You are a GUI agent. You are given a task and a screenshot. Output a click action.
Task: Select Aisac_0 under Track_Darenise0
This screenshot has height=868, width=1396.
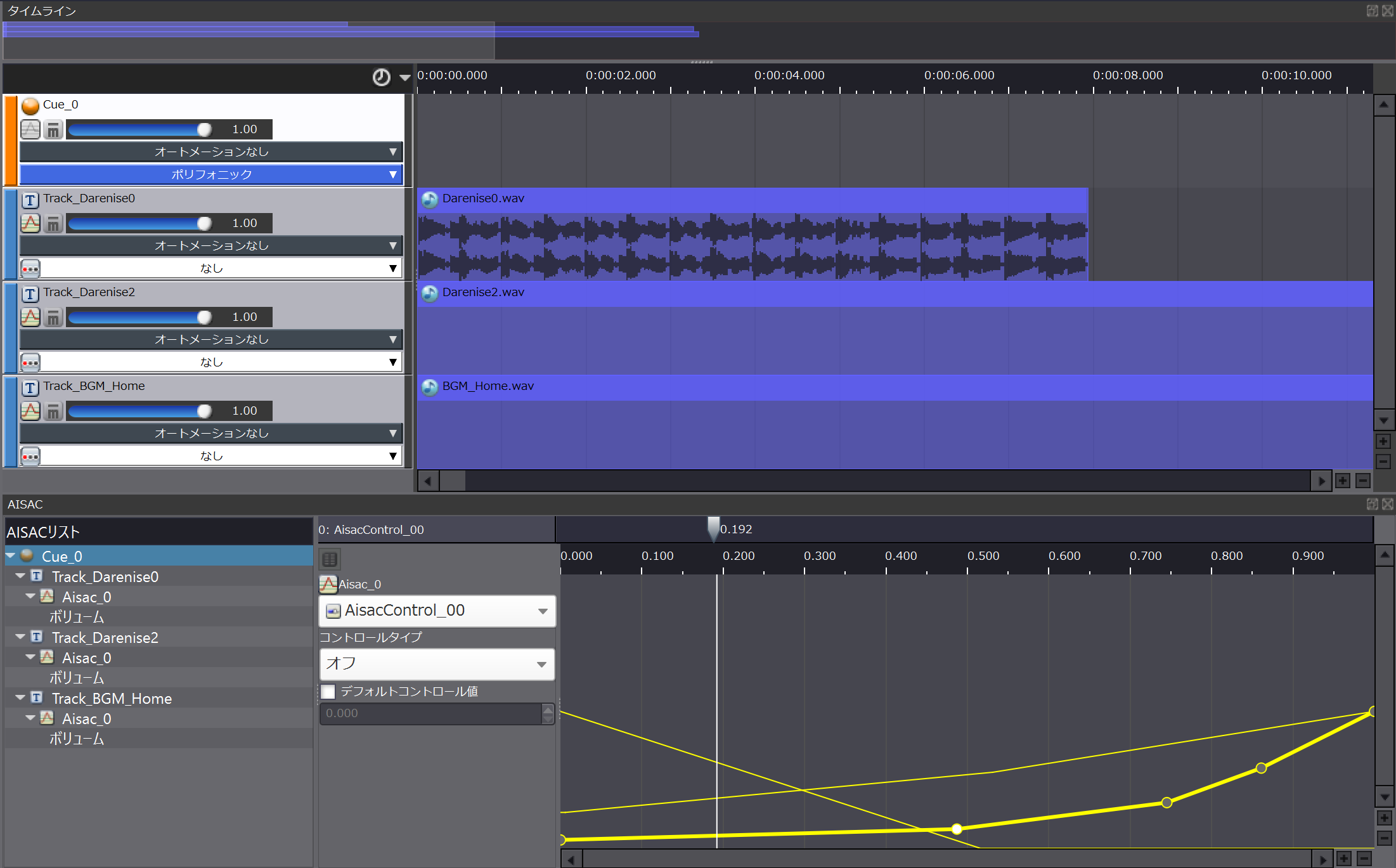(x=86, y=597)
